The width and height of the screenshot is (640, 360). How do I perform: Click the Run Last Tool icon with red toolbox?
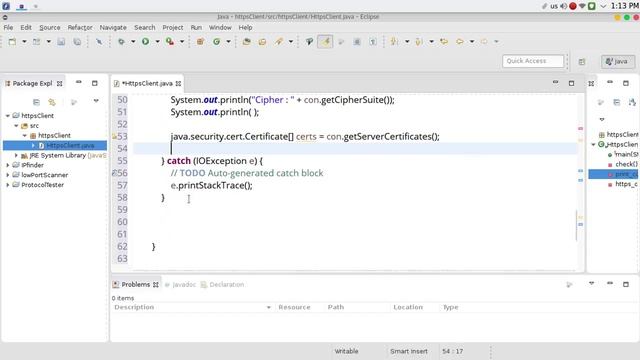[x=170, y=42]
